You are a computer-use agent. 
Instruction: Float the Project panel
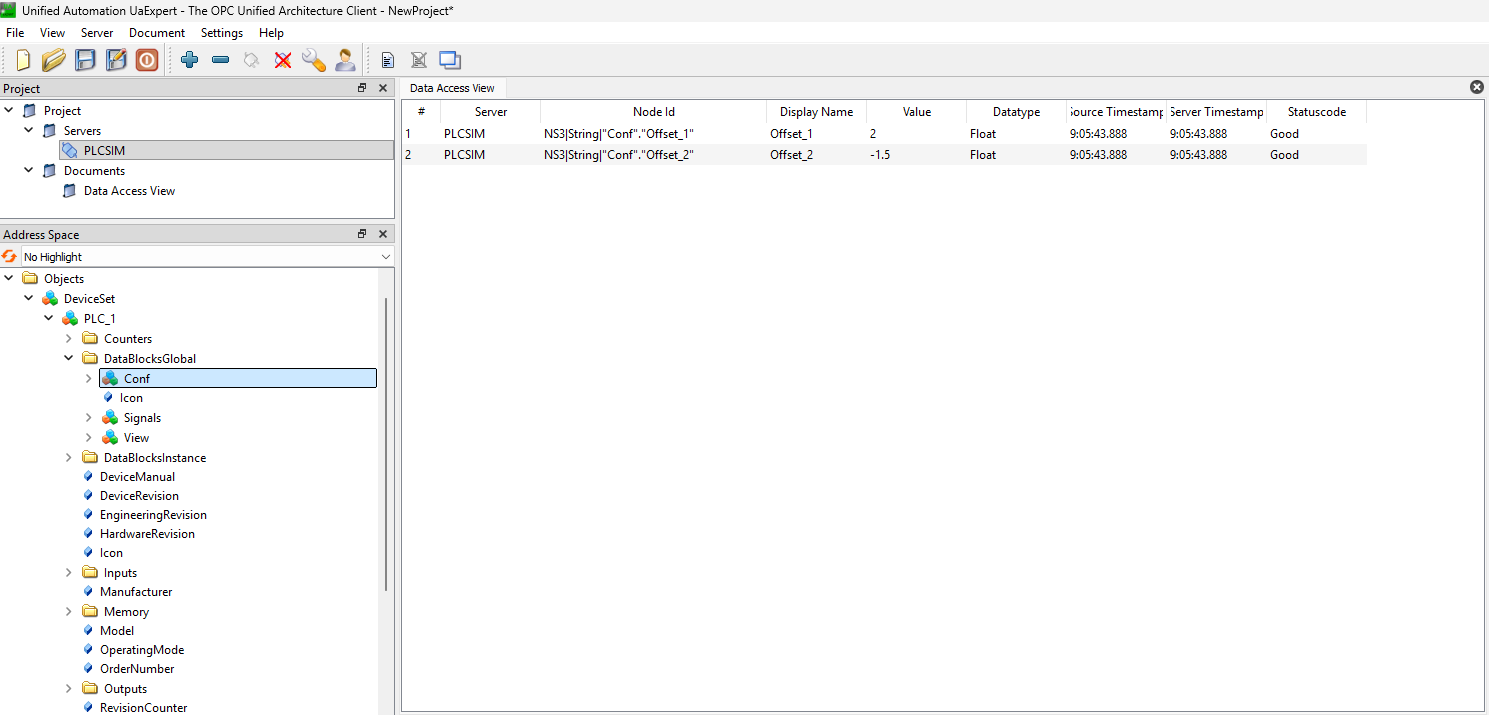(x=362, y=89)
